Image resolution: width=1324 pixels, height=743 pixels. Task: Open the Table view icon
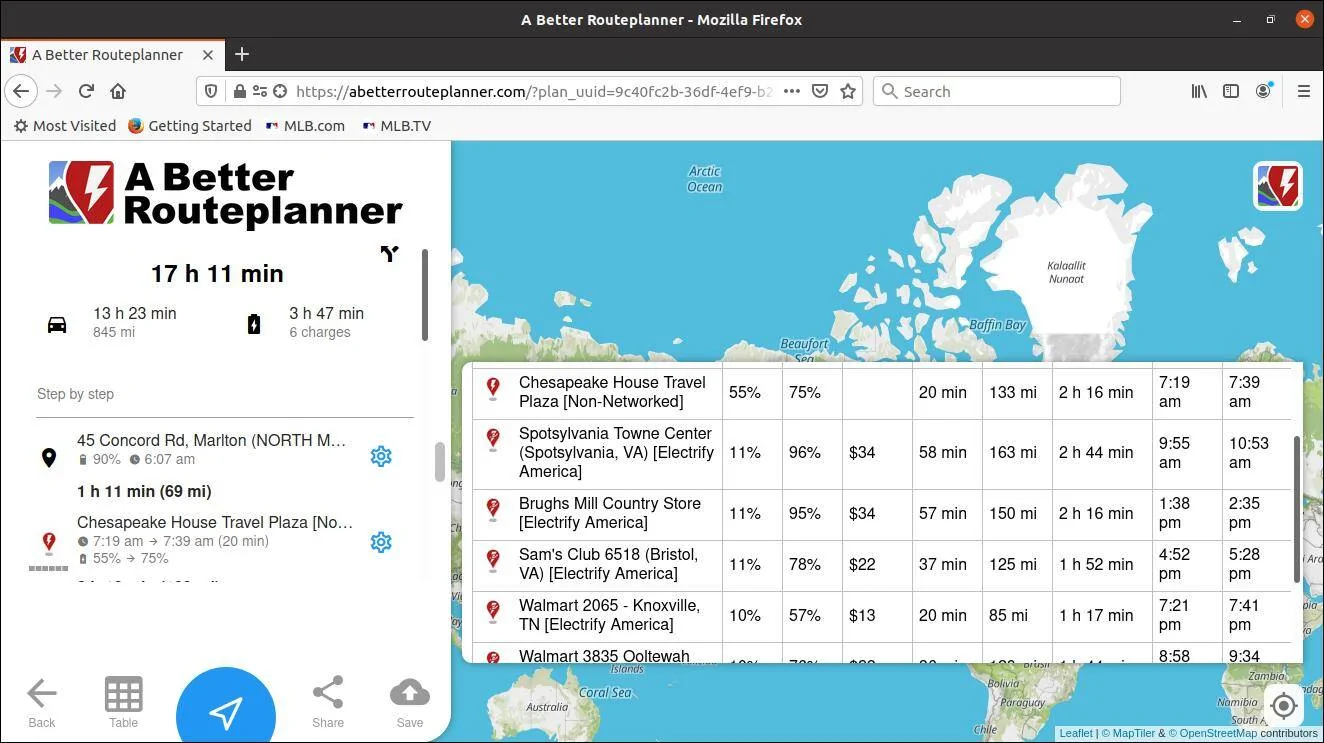coord(123,694)
